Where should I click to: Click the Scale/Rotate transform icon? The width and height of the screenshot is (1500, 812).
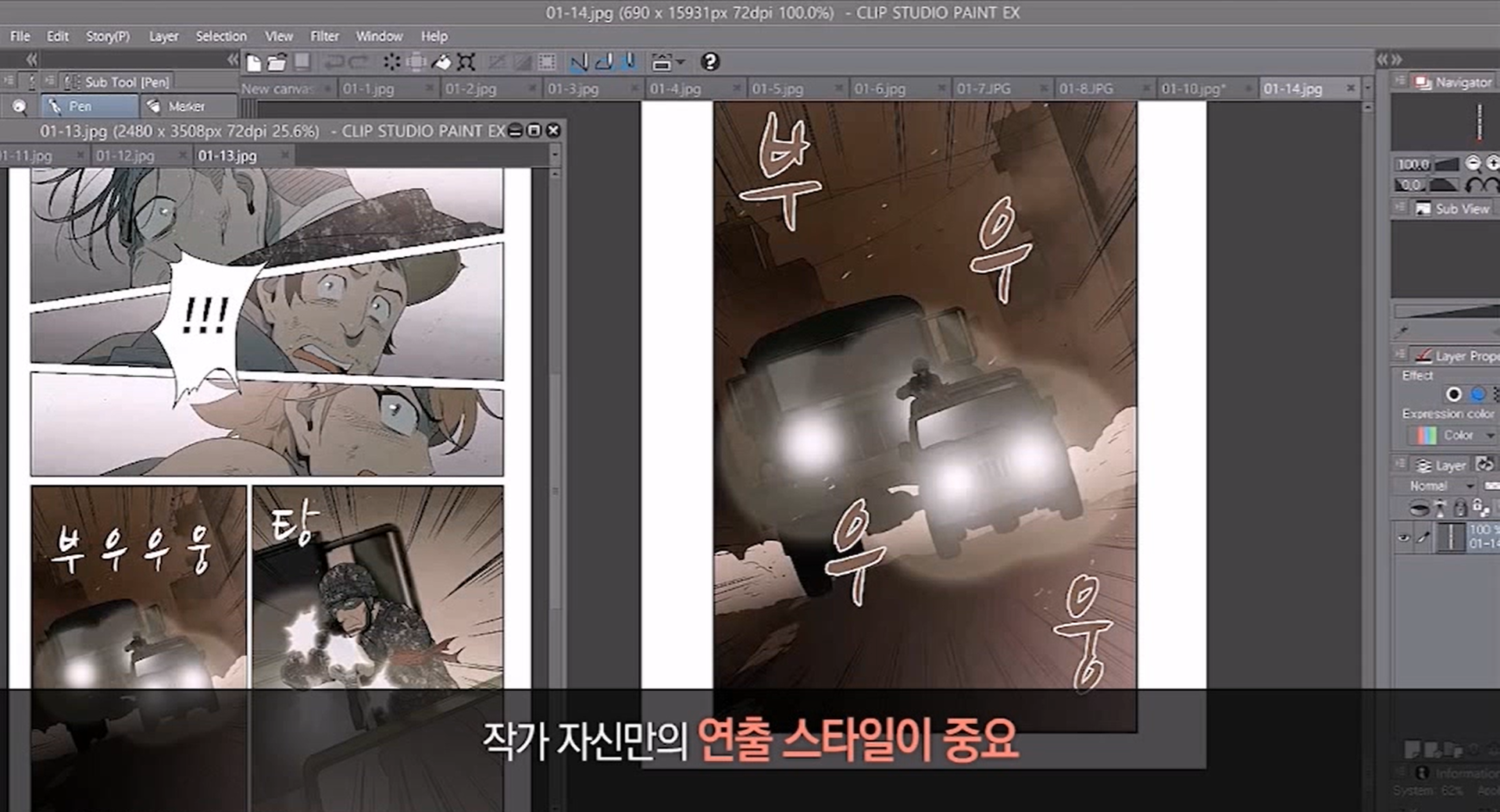click(466, 62)
